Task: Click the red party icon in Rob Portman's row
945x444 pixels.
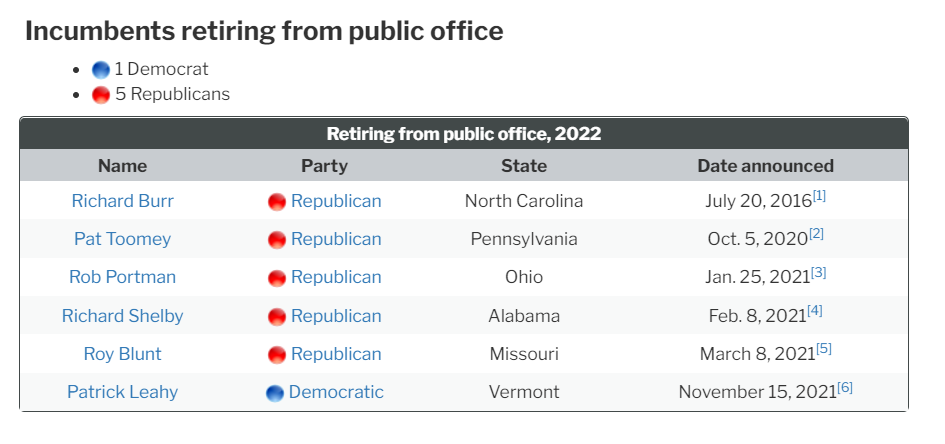Action: point(277,278)
